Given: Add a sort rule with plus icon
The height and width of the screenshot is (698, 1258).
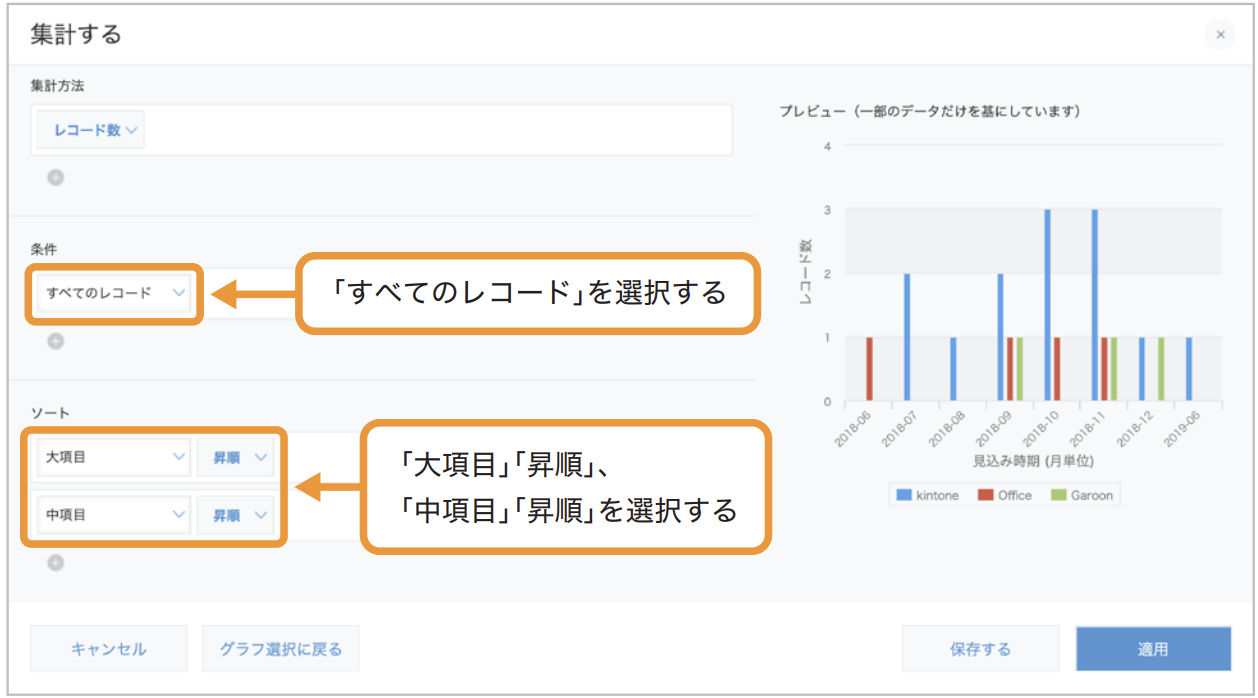Looking at the screenshot, I should [56, 562].
